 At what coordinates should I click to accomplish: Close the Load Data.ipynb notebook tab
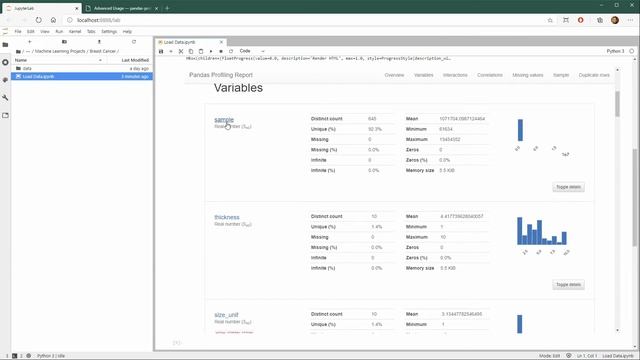(221, 42)
